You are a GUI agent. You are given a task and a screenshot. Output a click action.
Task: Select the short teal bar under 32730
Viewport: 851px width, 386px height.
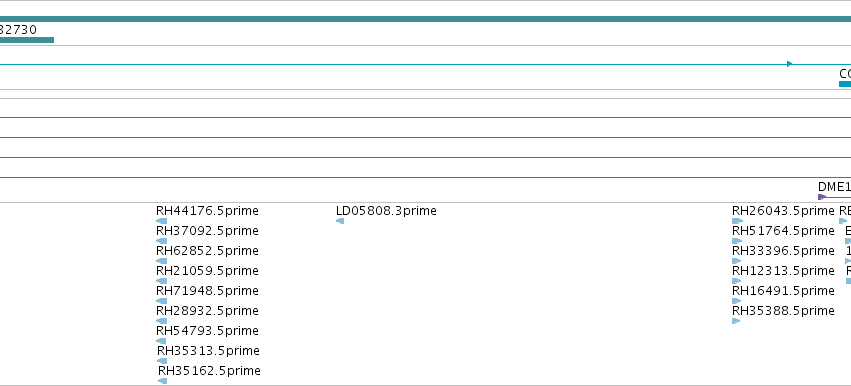[x=27, y=40]
